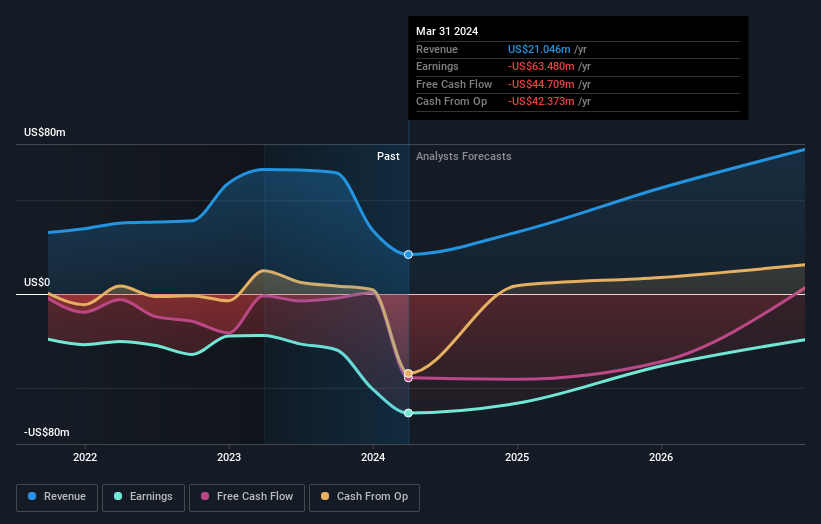
Task: Click the -US$44.709m free cash flow value
Action: [541, 84]
